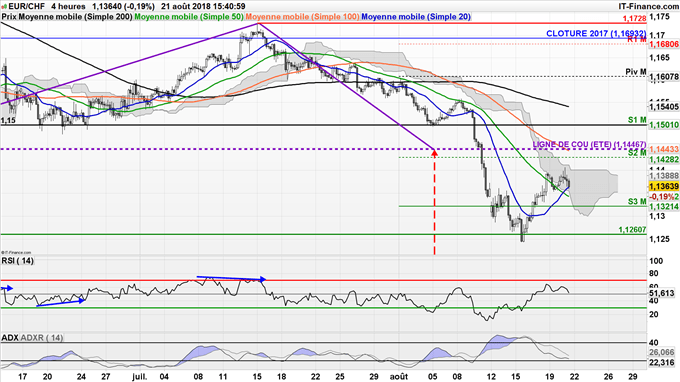Screen dimensions: 680x382
Task: Click the 'R1 M' pivot label
Action: (x=637, y=39)
